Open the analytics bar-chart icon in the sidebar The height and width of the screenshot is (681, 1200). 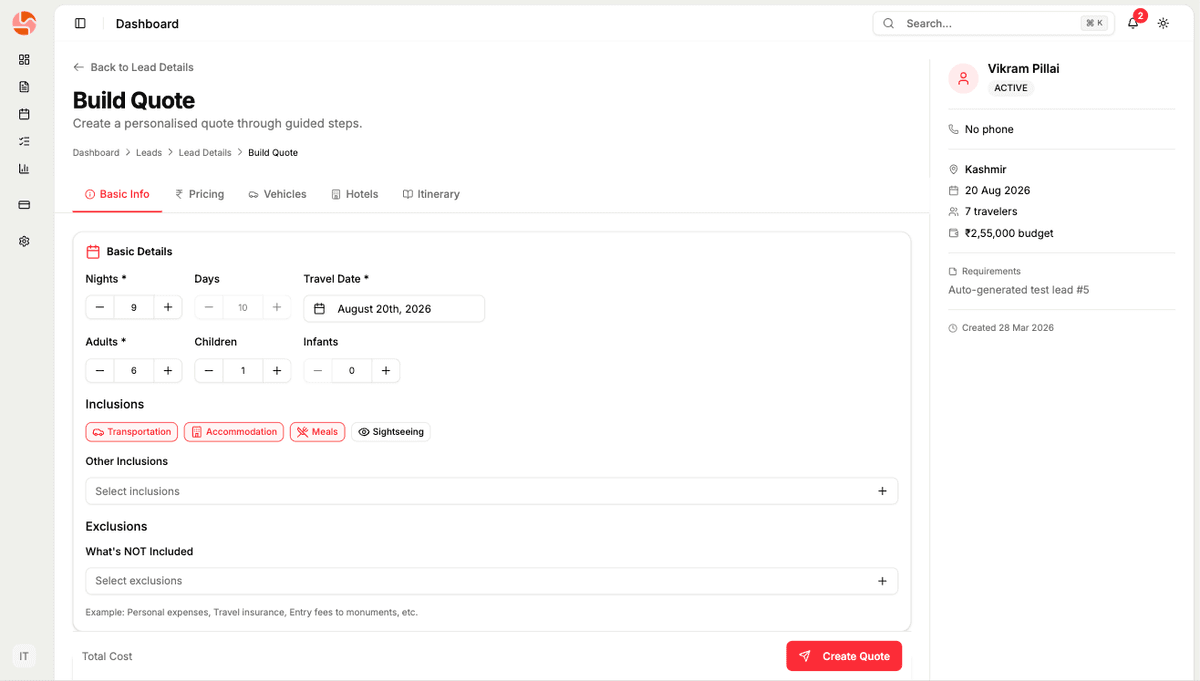click(24, 168)
